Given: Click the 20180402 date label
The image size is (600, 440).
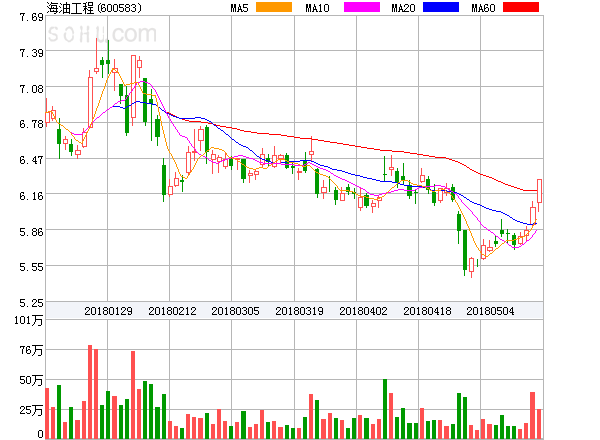Looking at the screenshot, I should click(x=363, y=311).
